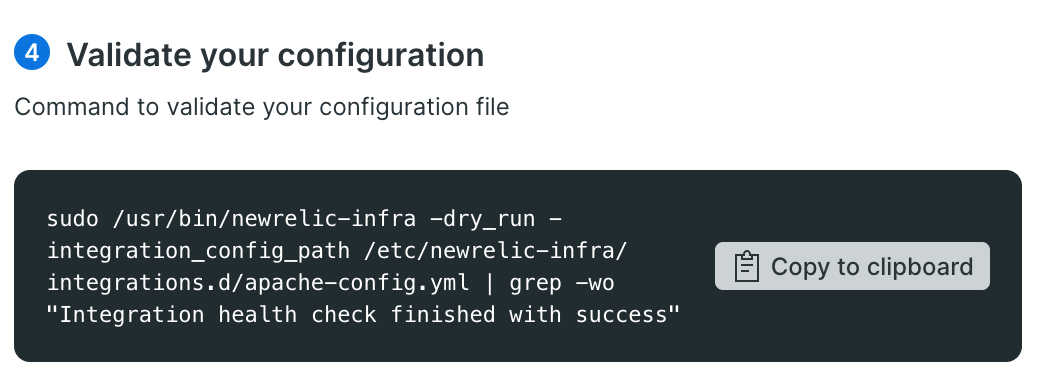Click the Command to validate your configuration description
Image resolution: width=1040 pixels, height=386 pixels.
262,107
